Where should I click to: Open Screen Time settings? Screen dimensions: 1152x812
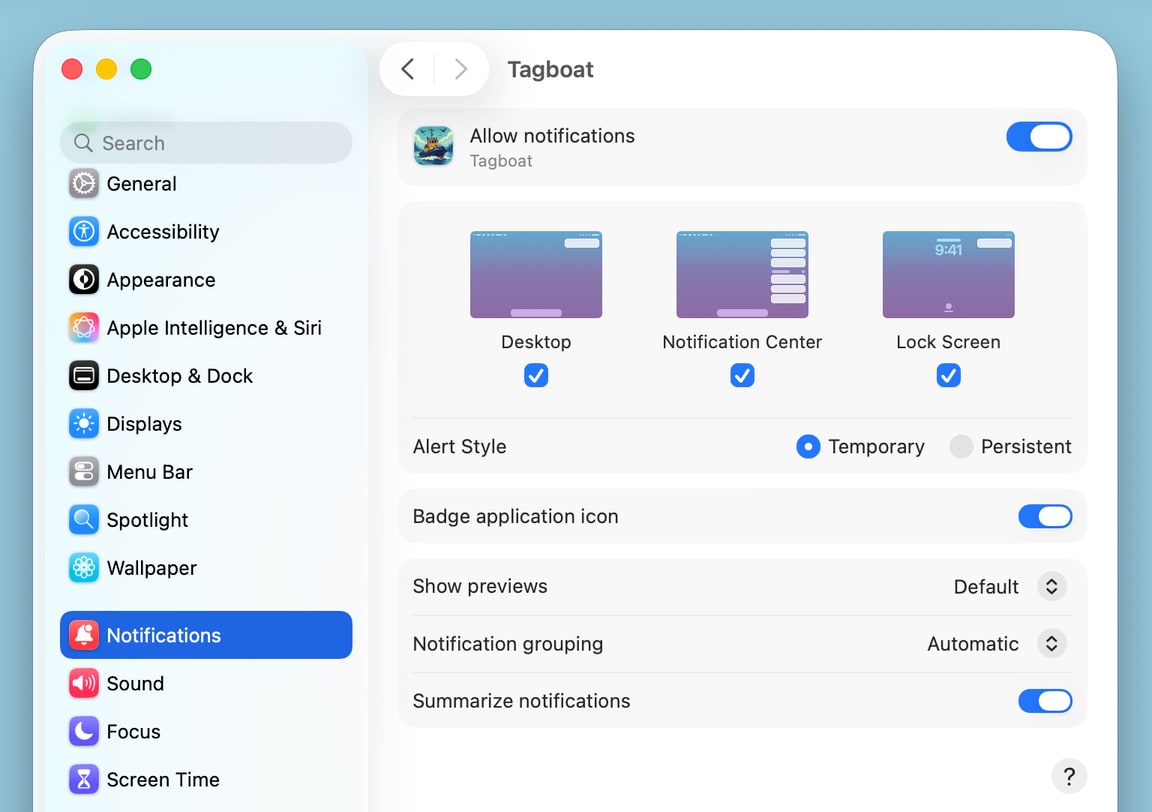[x=84, y=779]
